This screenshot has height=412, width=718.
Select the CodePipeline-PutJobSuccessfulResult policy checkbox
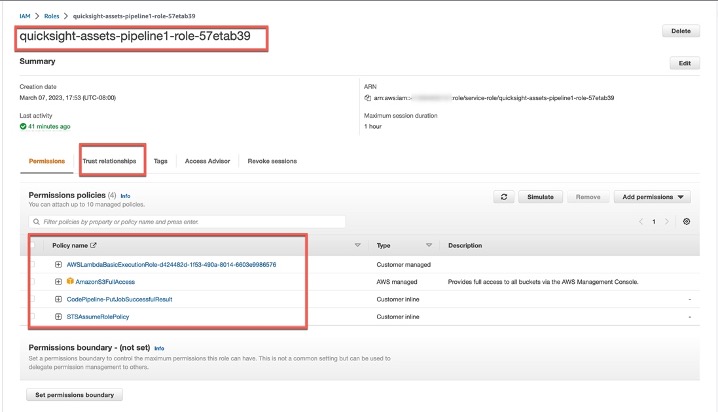(33, 299)
